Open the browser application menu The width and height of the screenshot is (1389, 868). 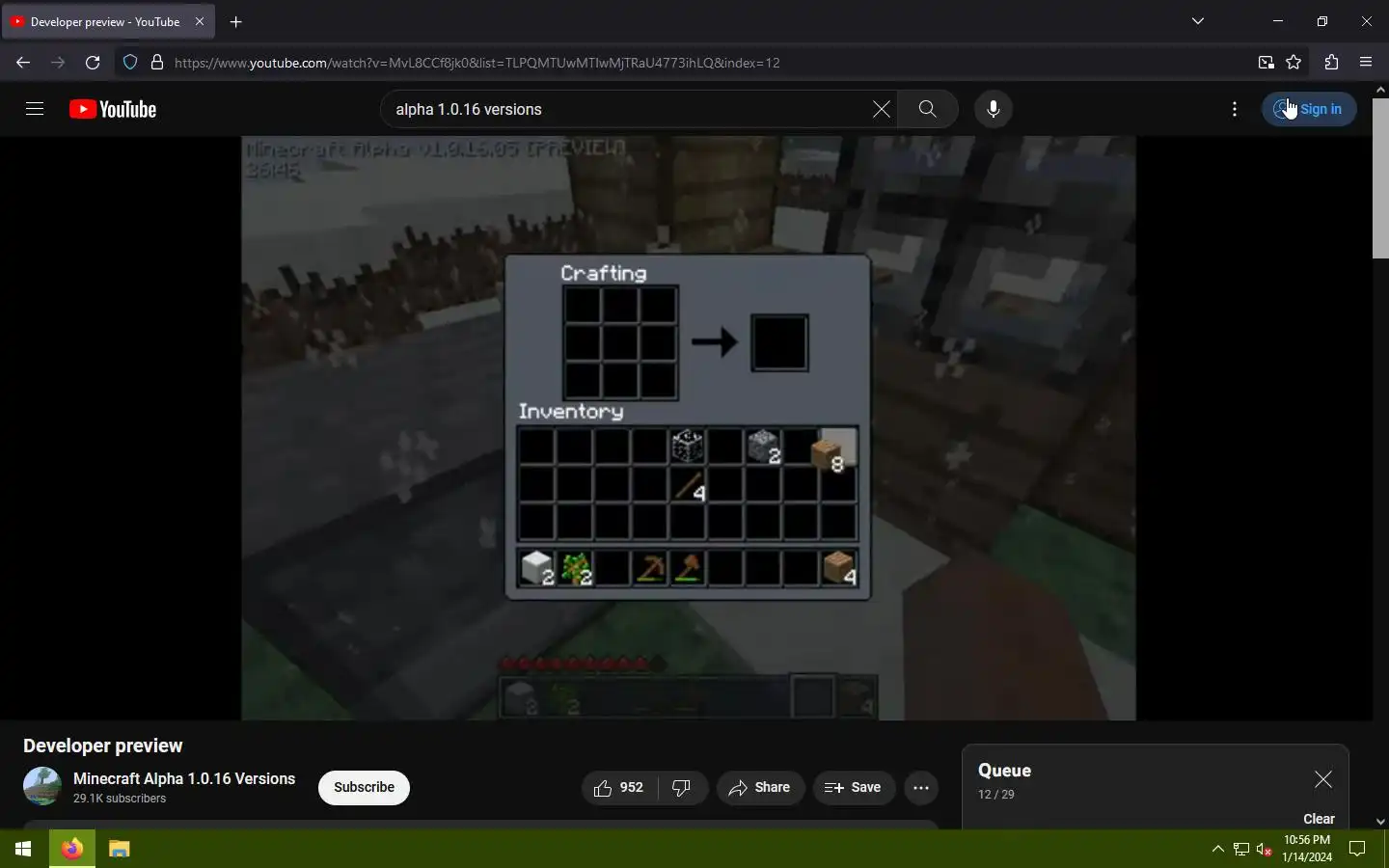(x=1366, y=63)
